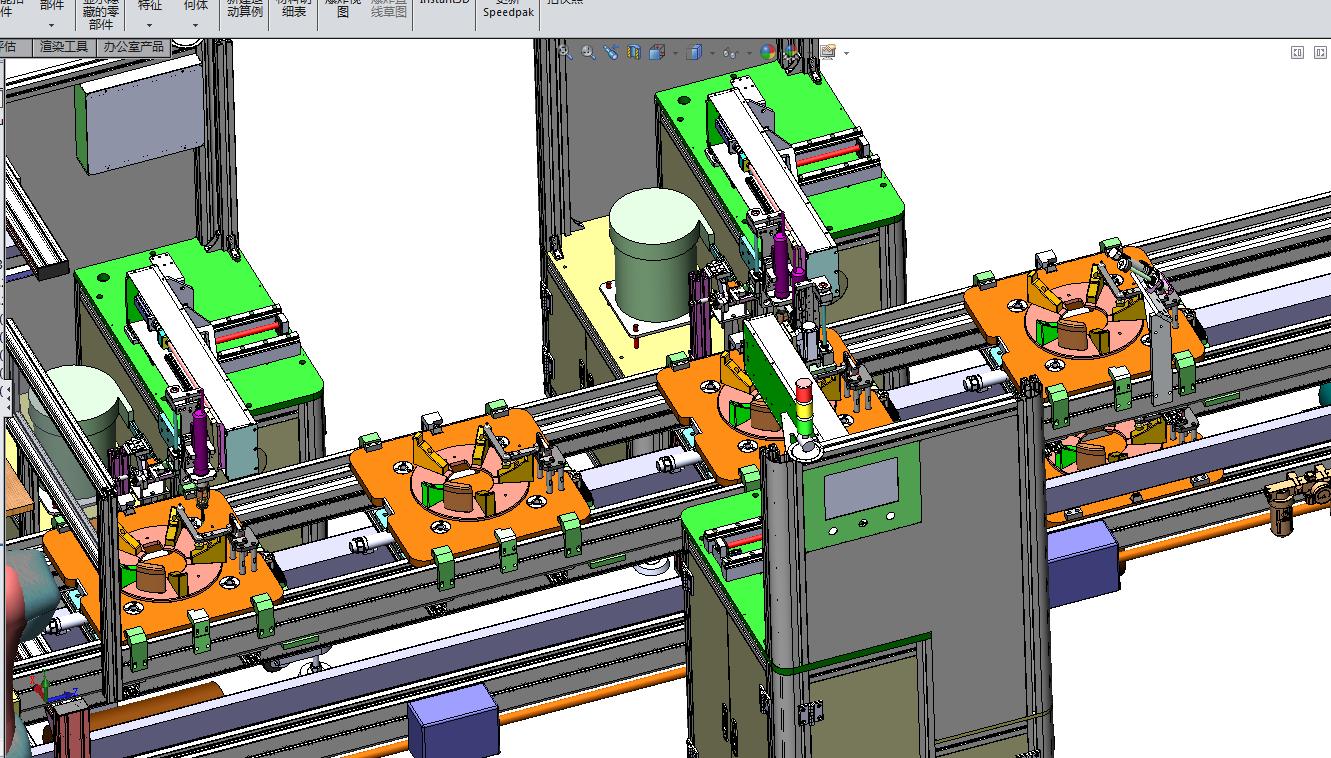Expand the View Settings dropdown arrow
This screenshot has height=758, width=1331.
click(847, 53)
